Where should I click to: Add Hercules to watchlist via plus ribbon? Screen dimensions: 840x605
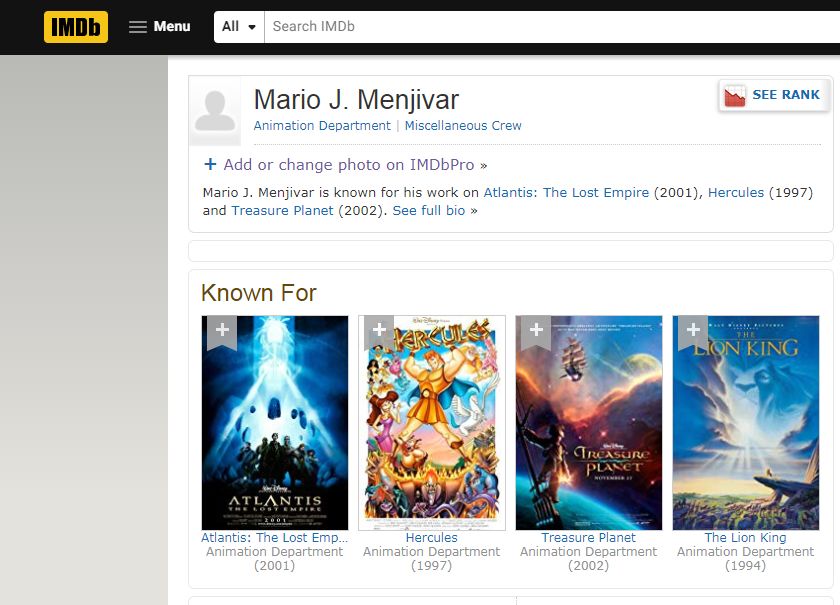pos(379,331)
